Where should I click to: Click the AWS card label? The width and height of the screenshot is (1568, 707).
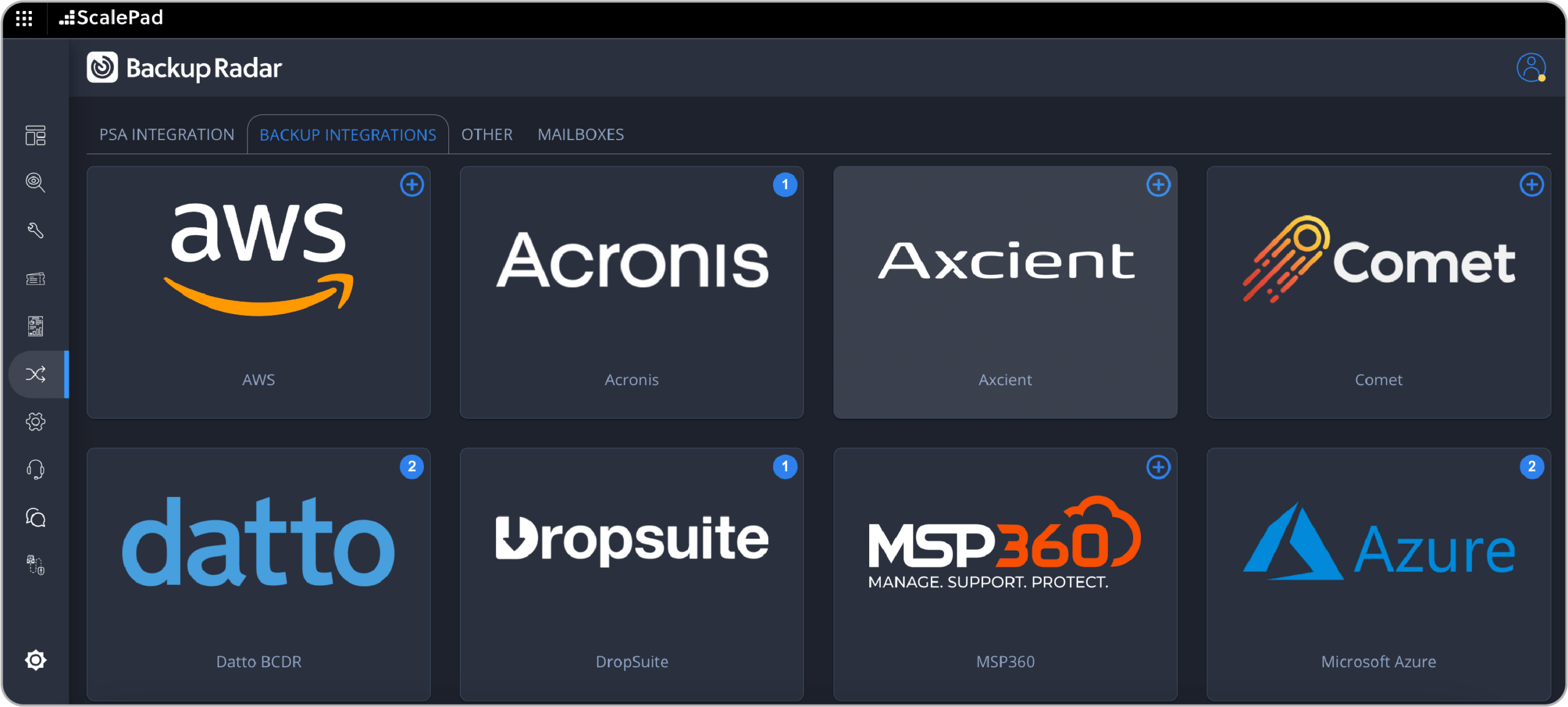tap(258, 380)
